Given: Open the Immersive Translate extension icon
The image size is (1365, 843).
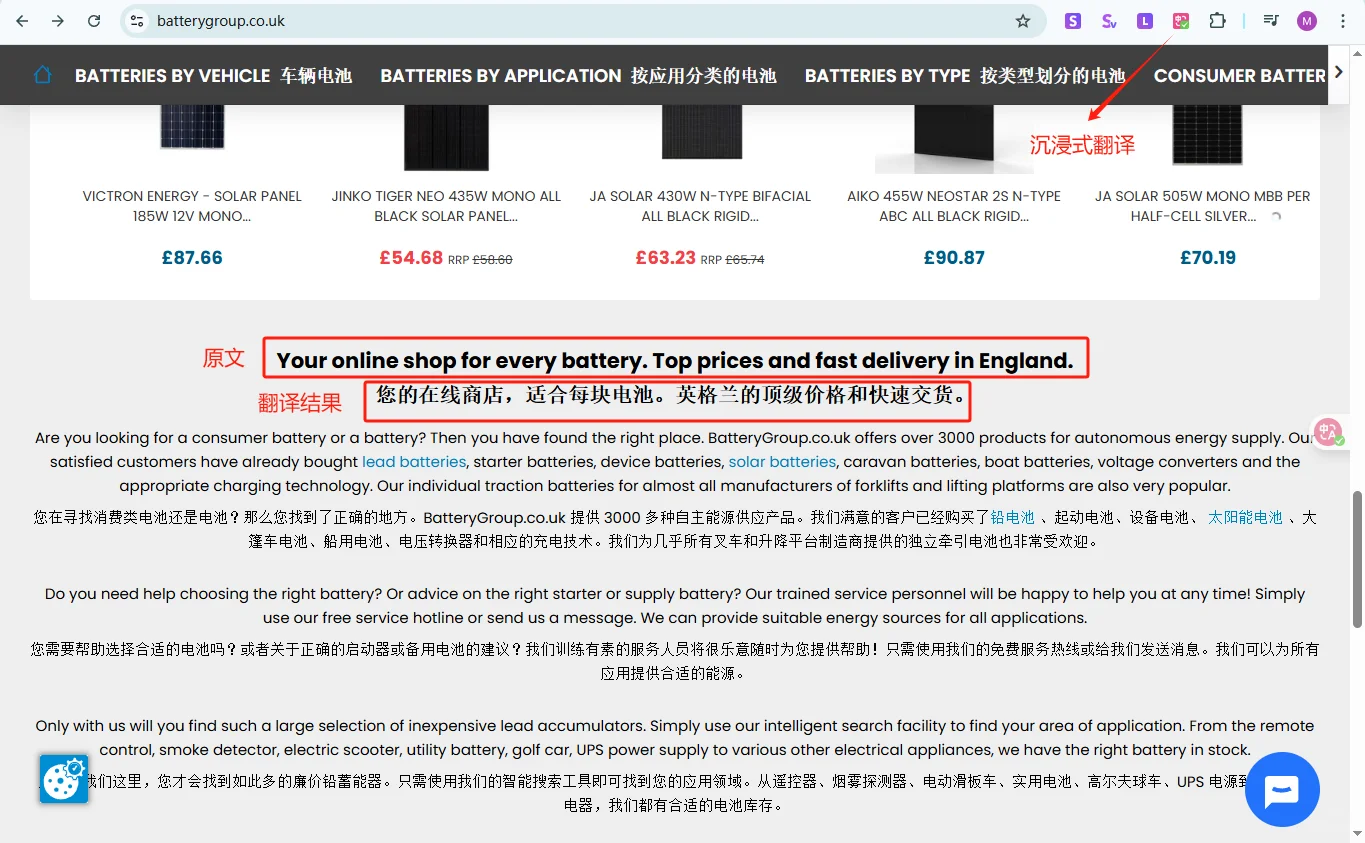Looking at the screenshot, I should point(1180,20).
